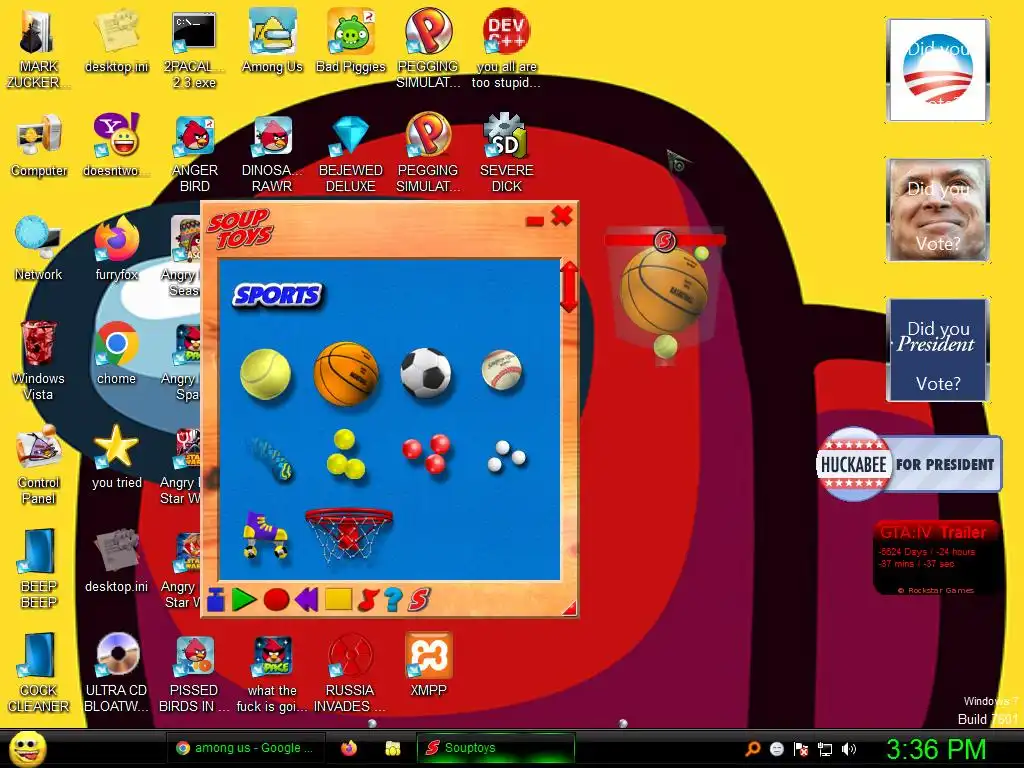The width and height of the screenshot is (1024, 768).
Task: Click the yellow stop square in Soup Toys
Action: tap(338, 600)
